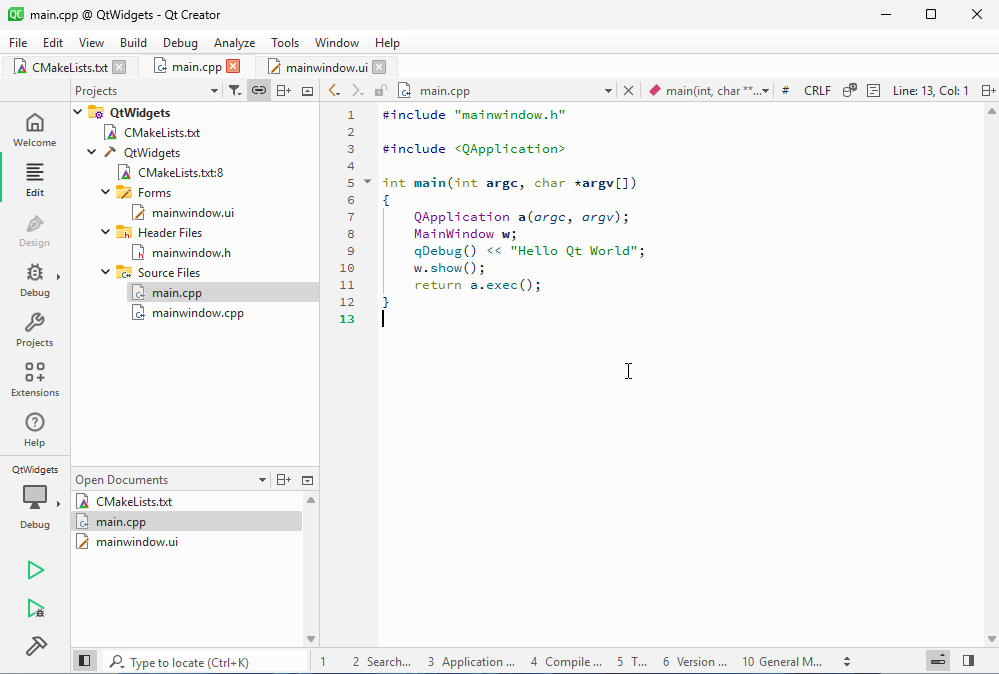Open Help mode with the question mark icon
The height and width of the screenshot is (674, 999).
pos(34,430)
